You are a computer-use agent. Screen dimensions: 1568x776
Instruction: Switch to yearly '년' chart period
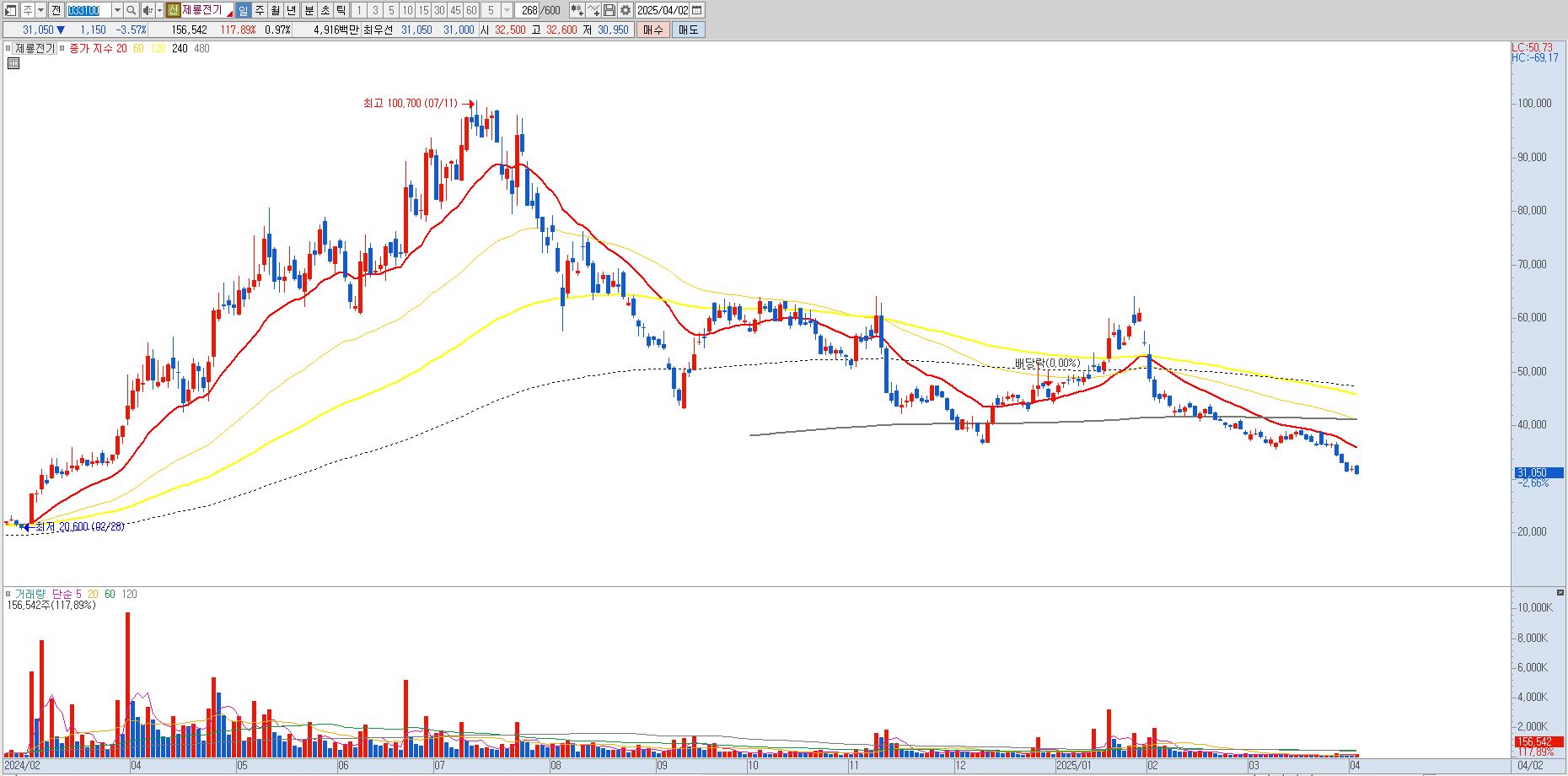click(292, 10)
